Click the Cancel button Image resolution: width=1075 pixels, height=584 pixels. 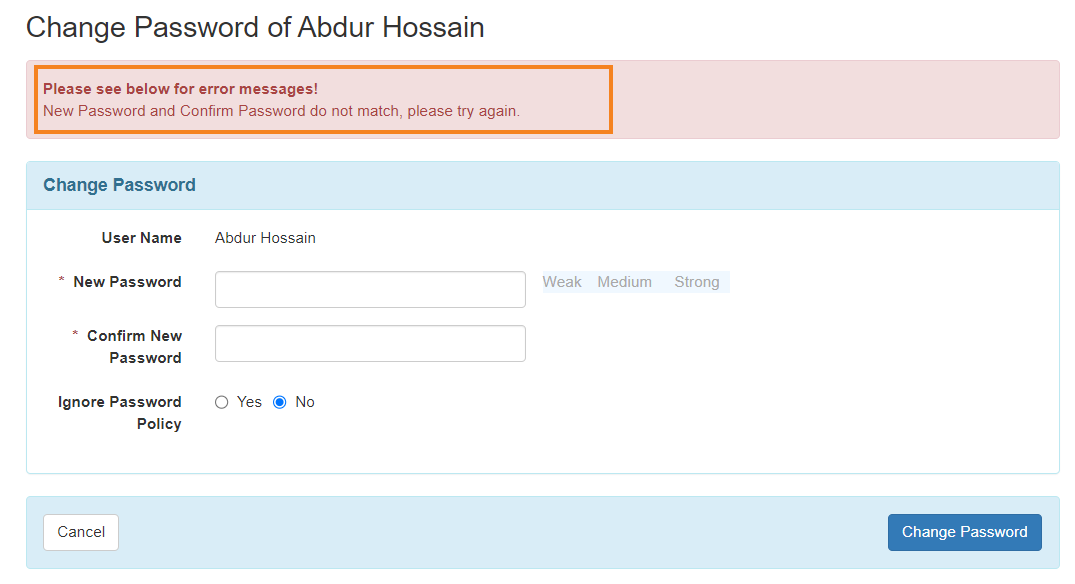coord(81,533)
